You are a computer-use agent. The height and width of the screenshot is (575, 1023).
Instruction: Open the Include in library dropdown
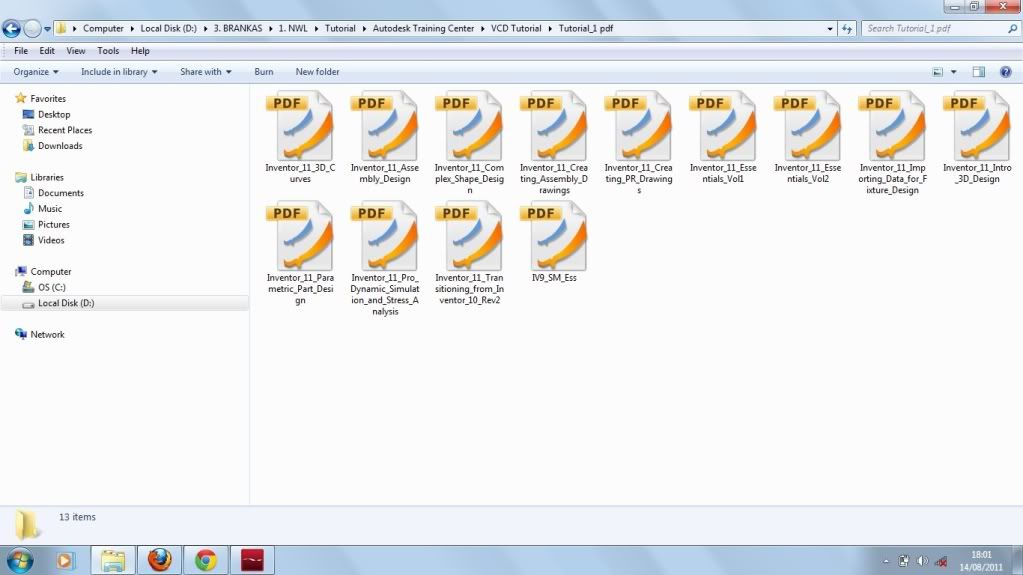tap(119, 72)
